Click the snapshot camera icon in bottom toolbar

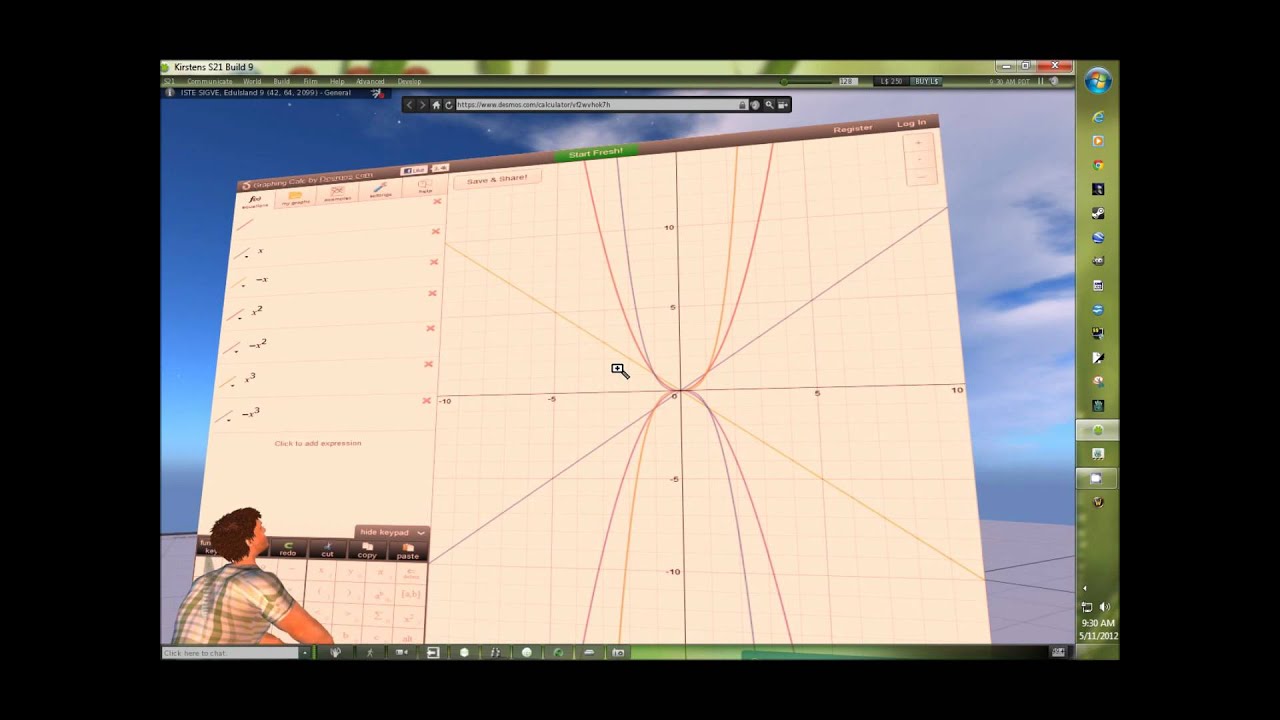click(x=619, y=653)
